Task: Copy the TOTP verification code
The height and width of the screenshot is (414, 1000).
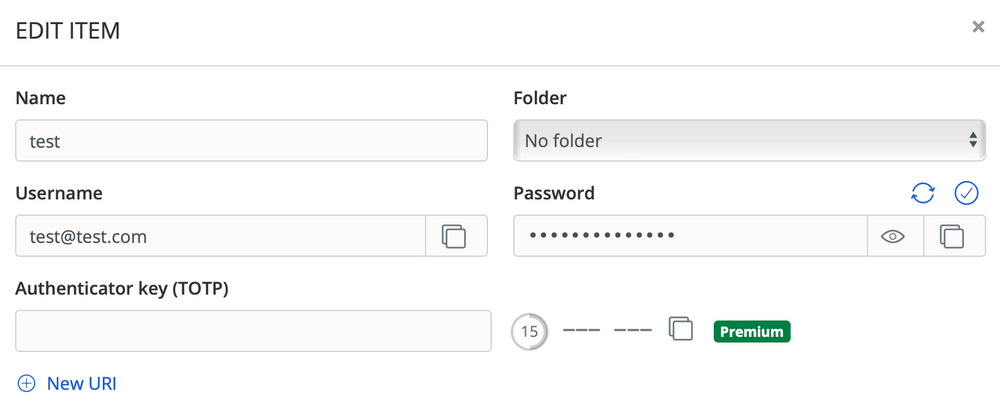Action: click(680, 329)
